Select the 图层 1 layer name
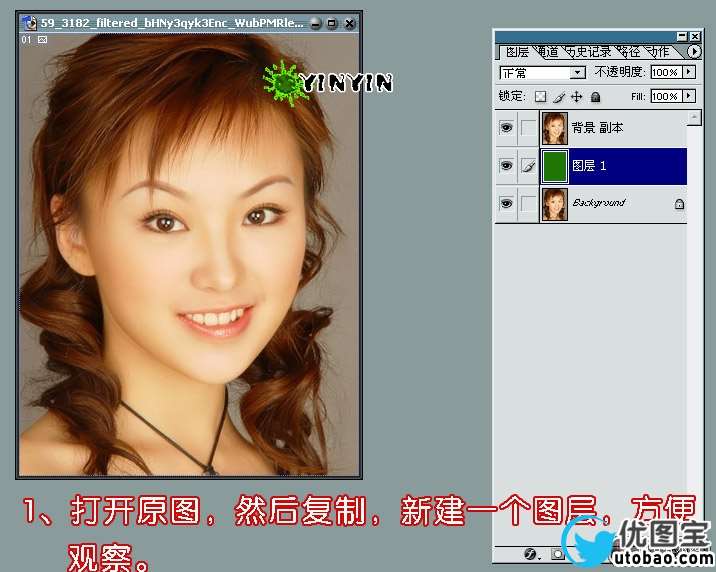 tap(589, 166)
